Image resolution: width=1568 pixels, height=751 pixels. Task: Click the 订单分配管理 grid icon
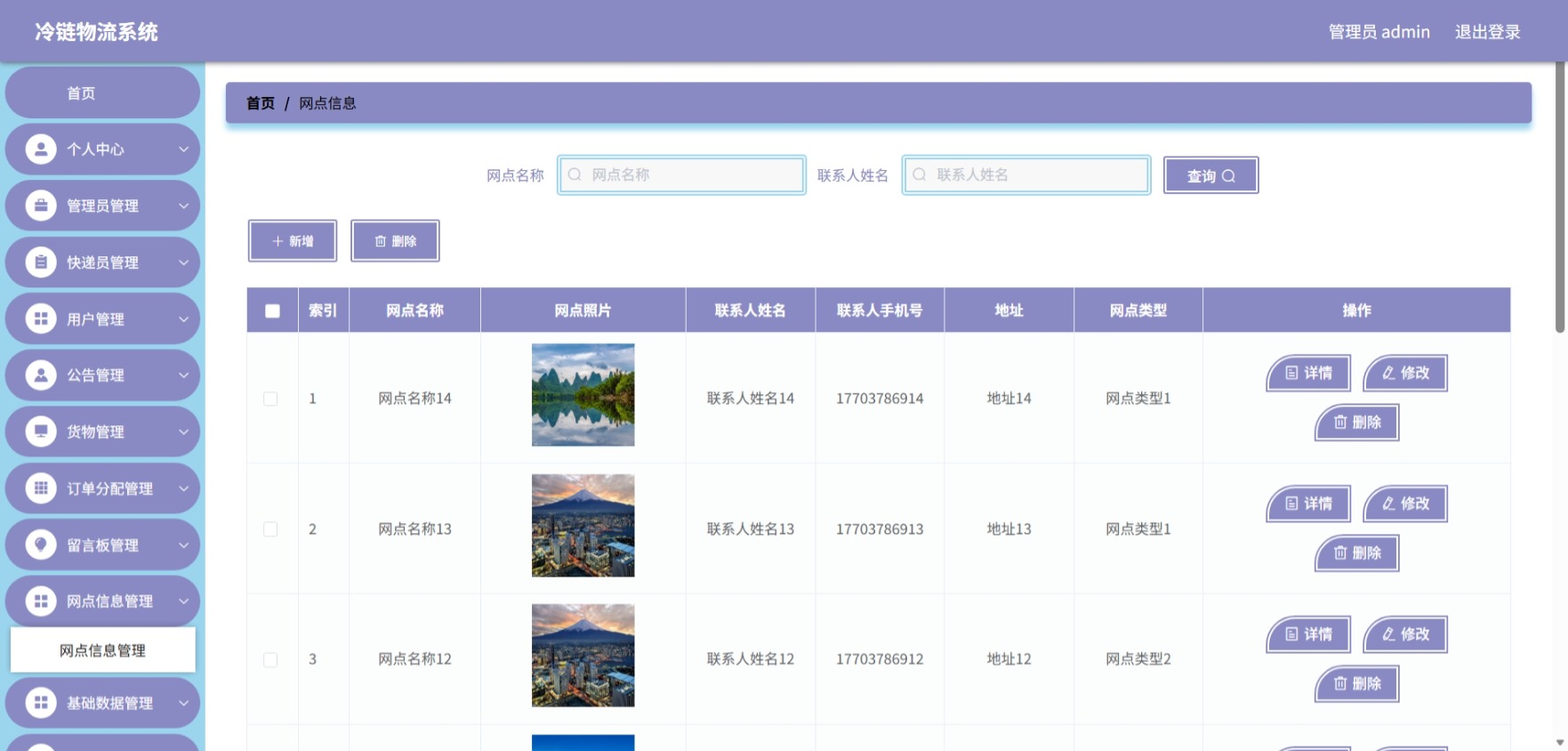[41, 488]
